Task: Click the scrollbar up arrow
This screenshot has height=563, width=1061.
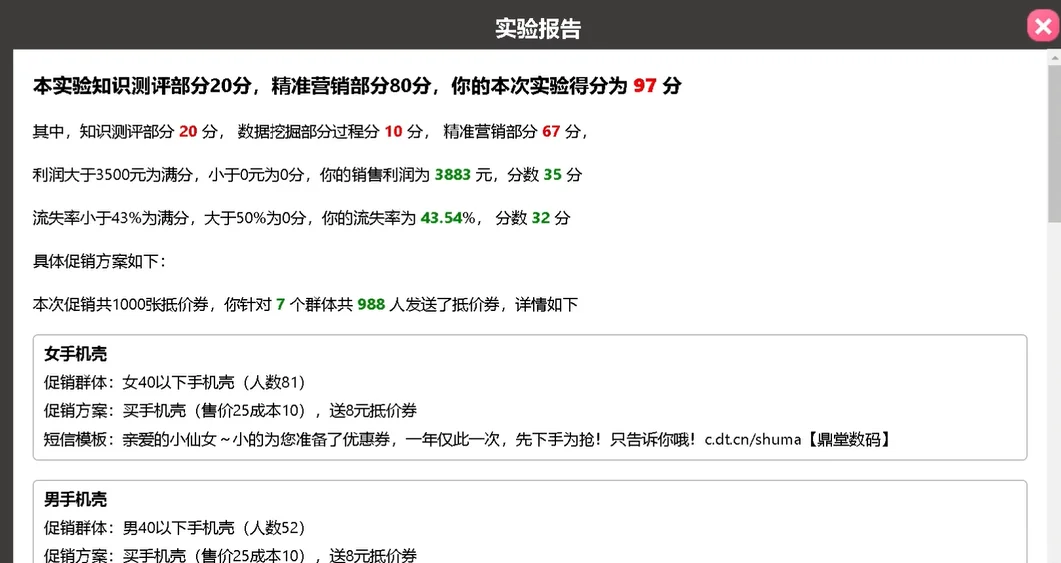Action: tap(1054, 57)
